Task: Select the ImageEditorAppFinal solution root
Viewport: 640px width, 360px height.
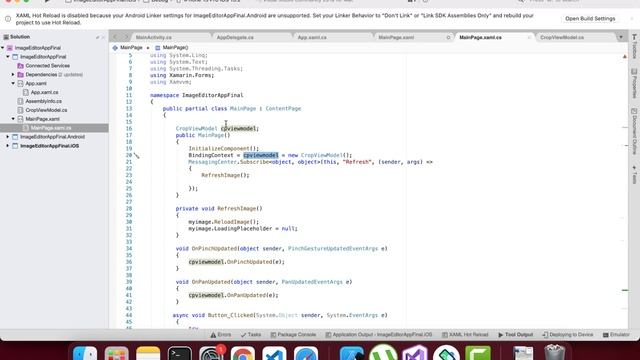Action: 38,48
